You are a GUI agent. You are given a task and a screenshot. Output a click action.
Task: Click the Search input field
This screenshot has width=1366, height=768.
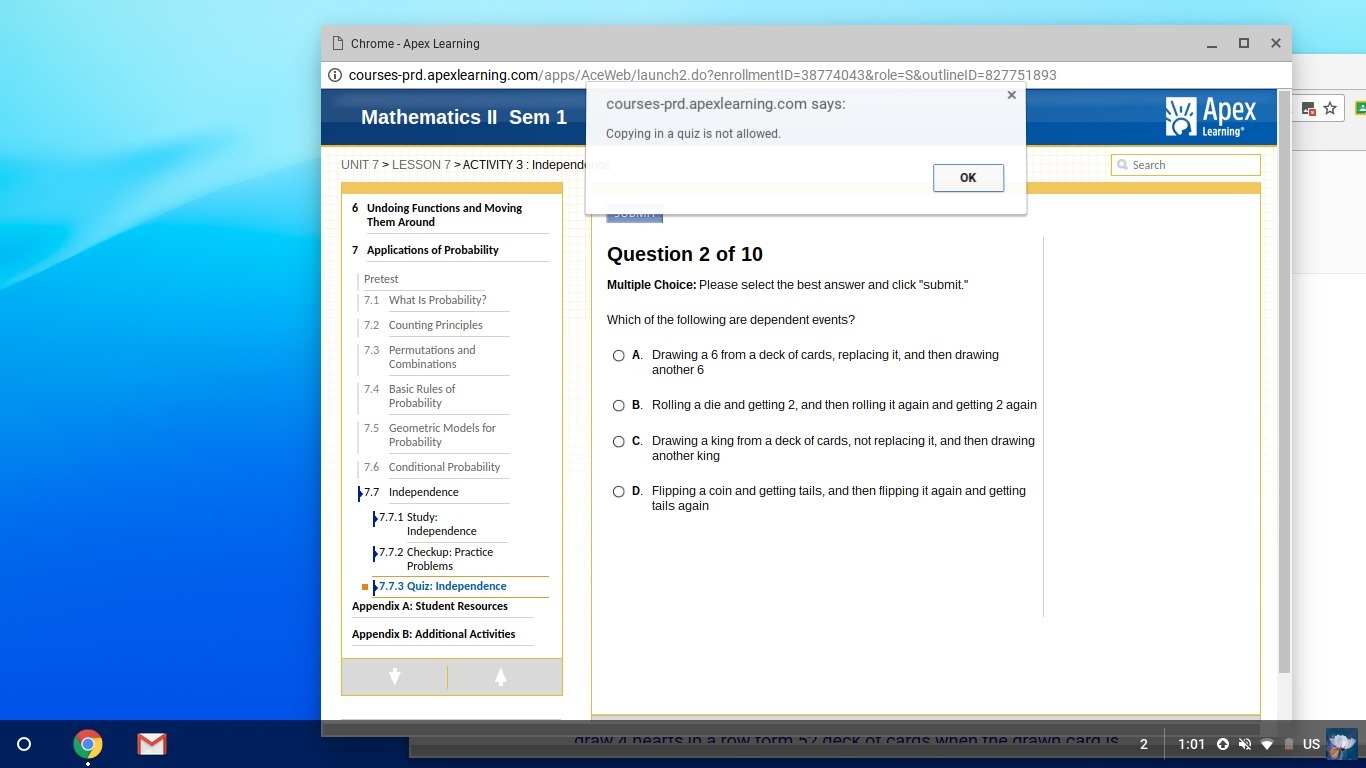[x=1186, y=165]
